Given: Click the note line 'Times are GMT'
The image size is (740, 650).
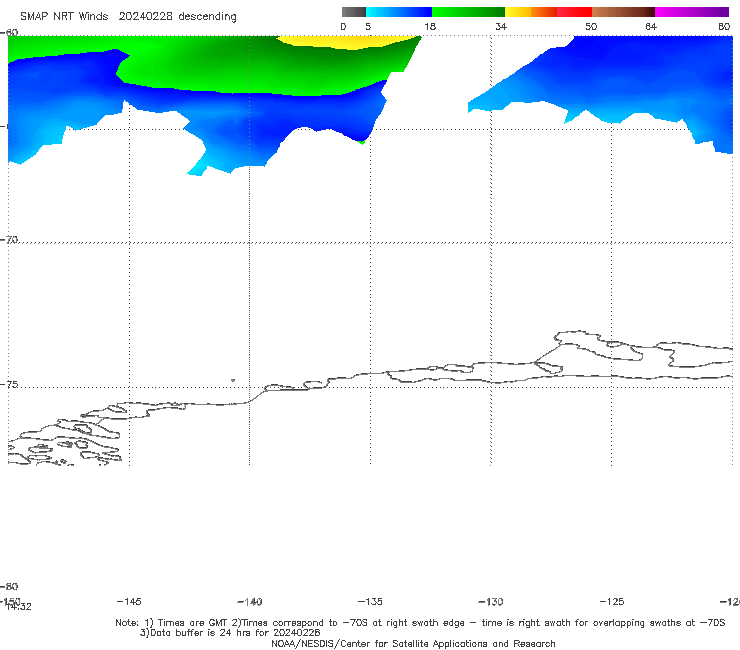Looking at the screenshot, I should click(x=193, y=623).
